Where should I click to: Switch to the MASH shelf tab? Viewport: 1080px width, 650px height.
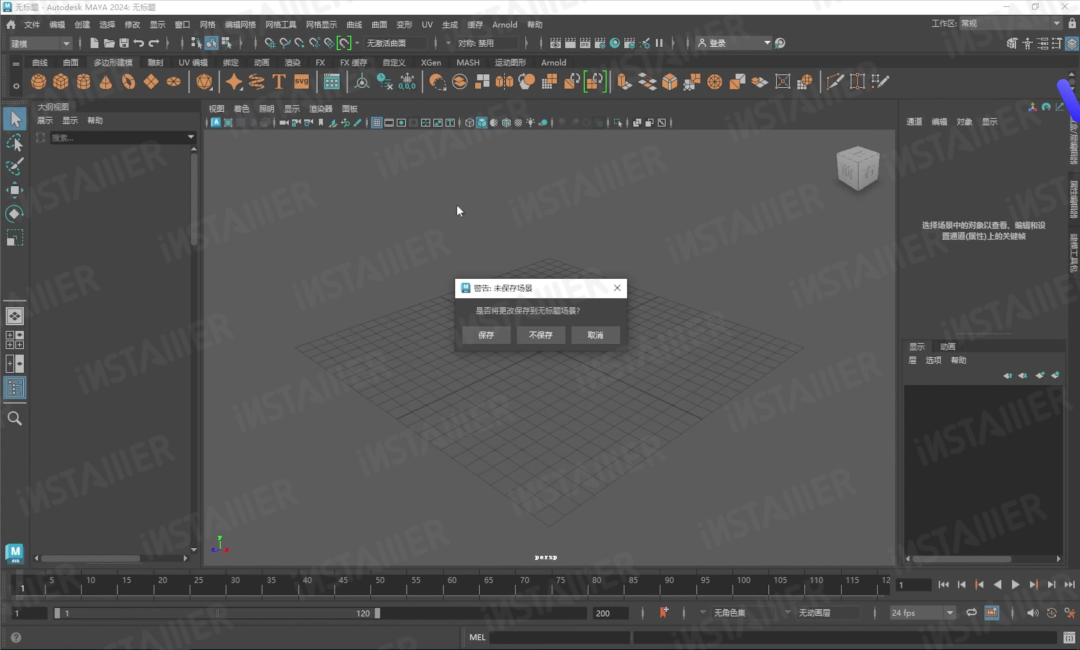(468, 63)
